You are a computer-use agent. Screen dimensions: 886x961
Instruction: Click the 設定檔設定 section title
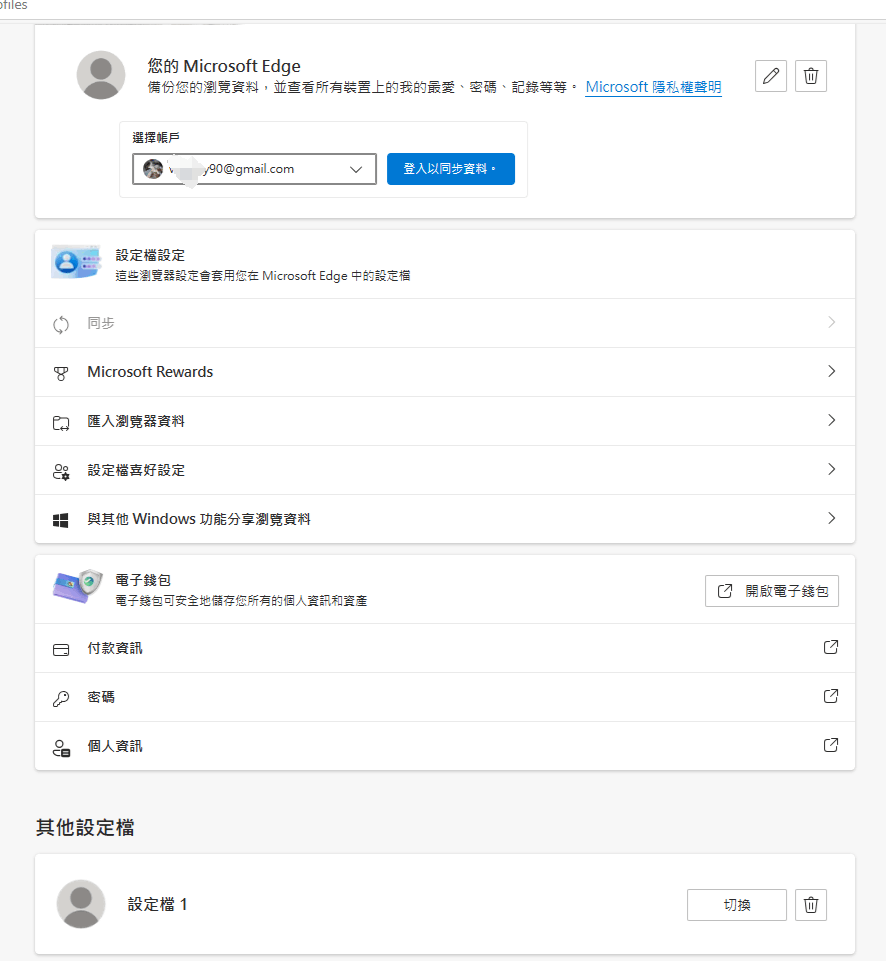[150, 255]
